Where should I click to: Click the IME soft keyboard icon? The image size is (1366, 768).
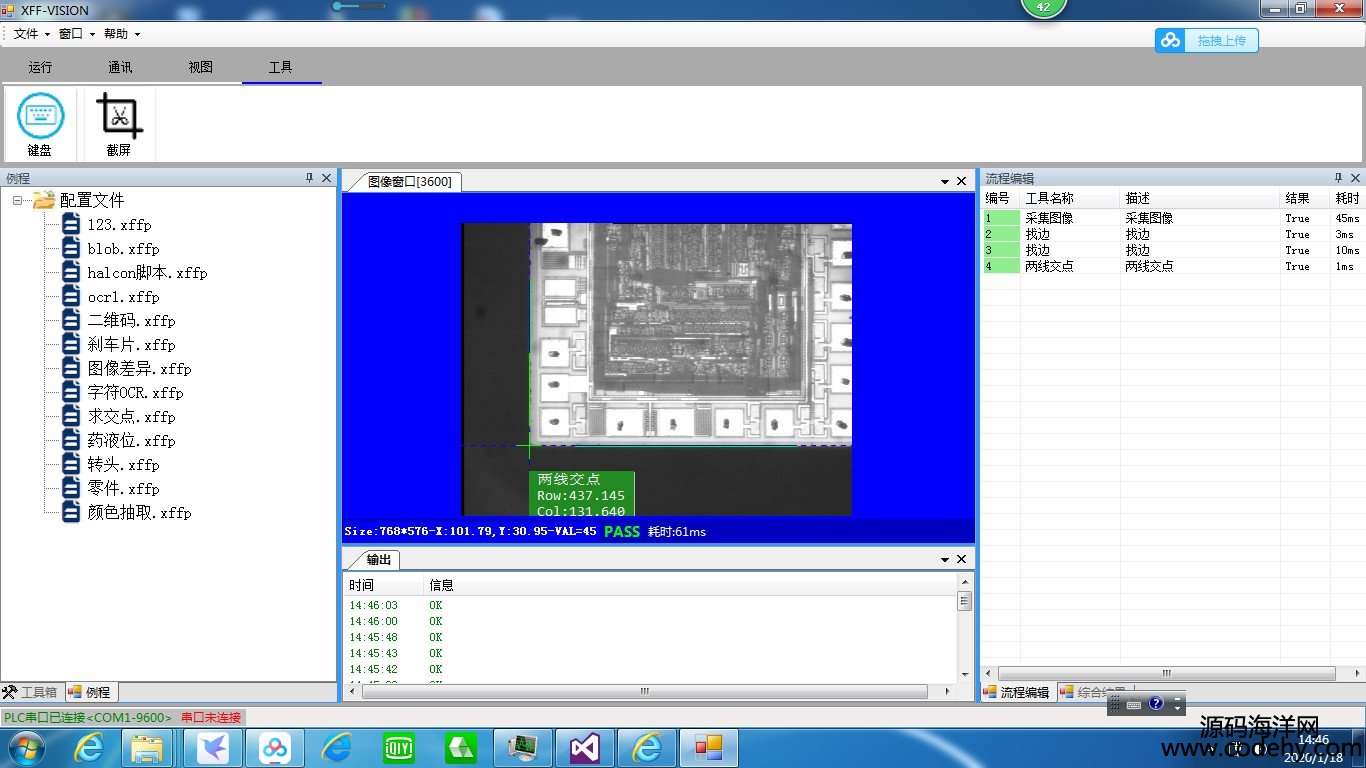[x=1134, y=705]
